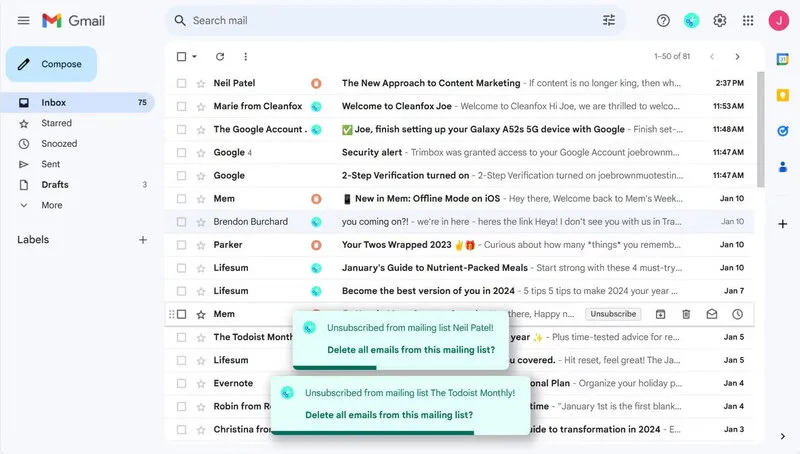800x454 pixels.
Task: Select the Parker email checkbox
Action: tap(181, 245)
